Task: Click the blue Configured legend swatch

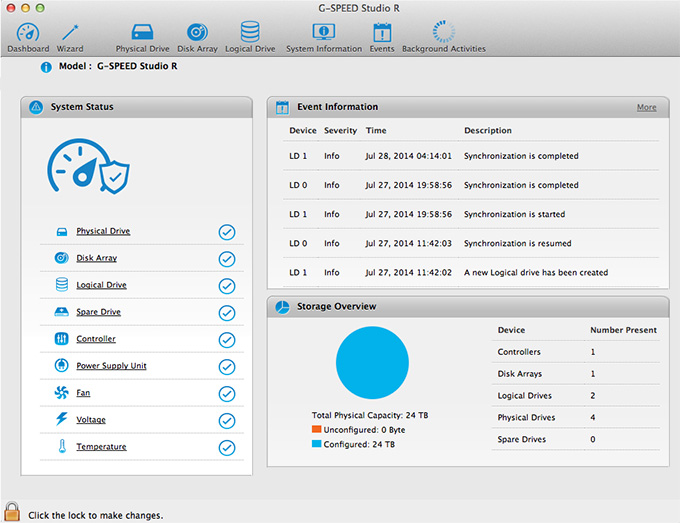Action: (x=316, y=444)
